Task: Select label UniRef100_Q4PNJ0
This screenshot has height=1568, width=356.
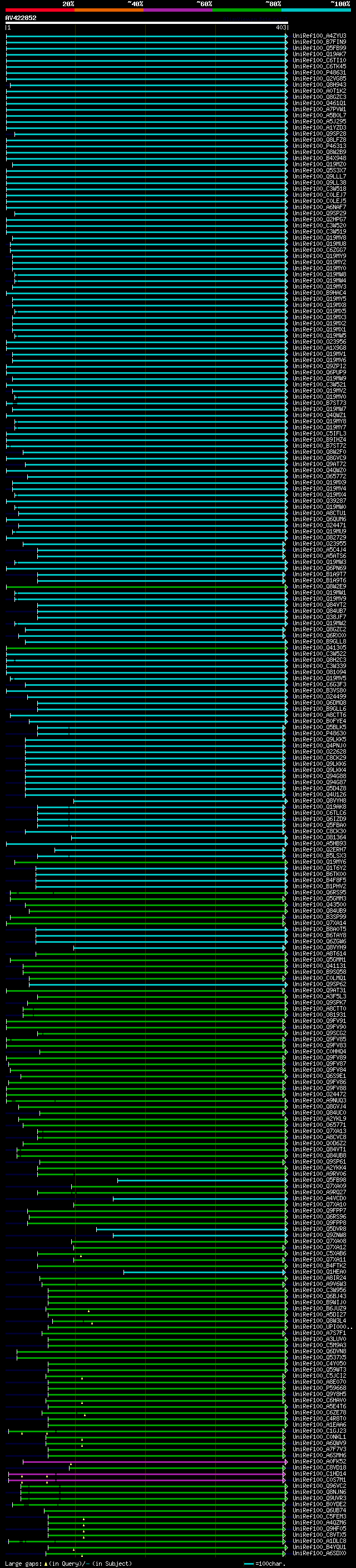Action: click(319, 745)
